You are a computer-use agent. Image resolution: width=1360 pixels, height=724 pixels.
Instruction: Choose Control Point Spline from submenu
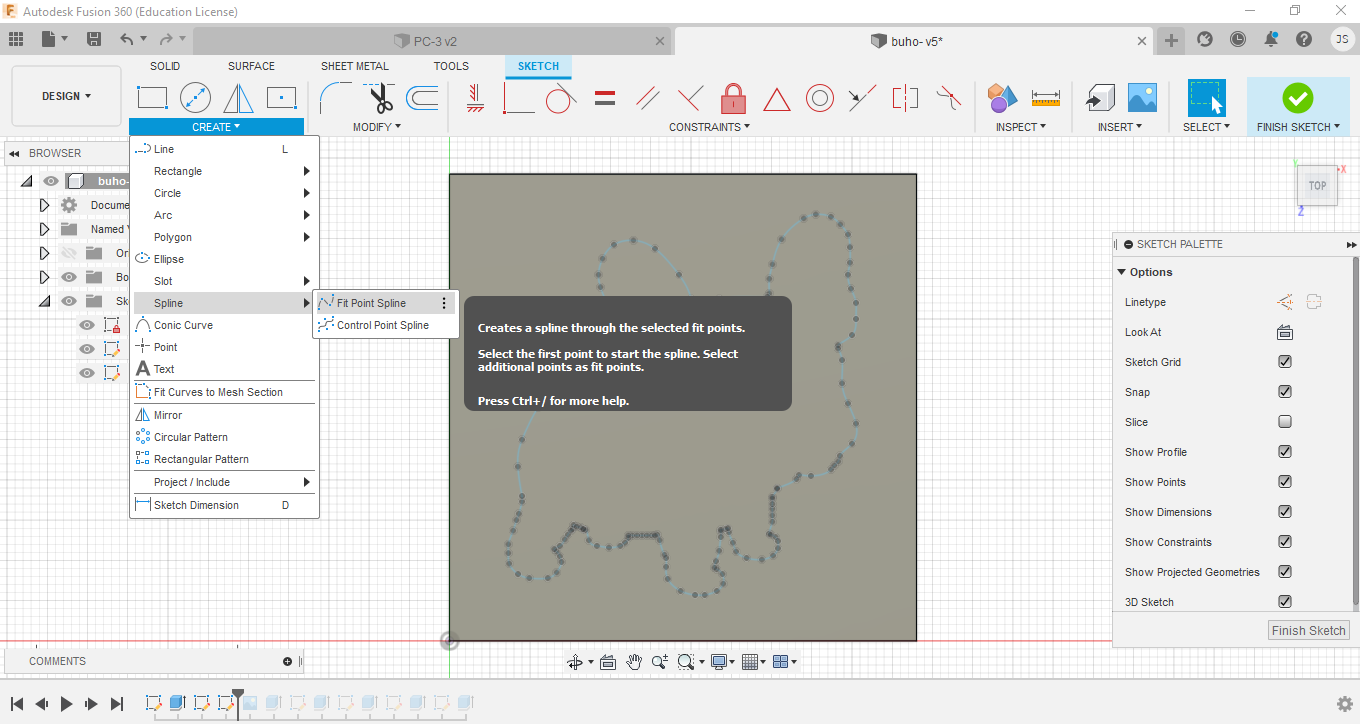coord(383,325)
